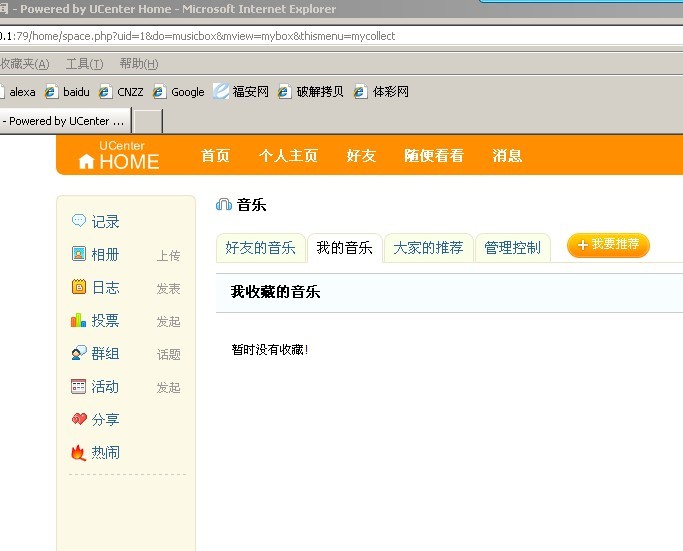This screenshot has height=551, width=683.
Task: Select the Powered by UCenter browser tab
Action: (65, 121)
